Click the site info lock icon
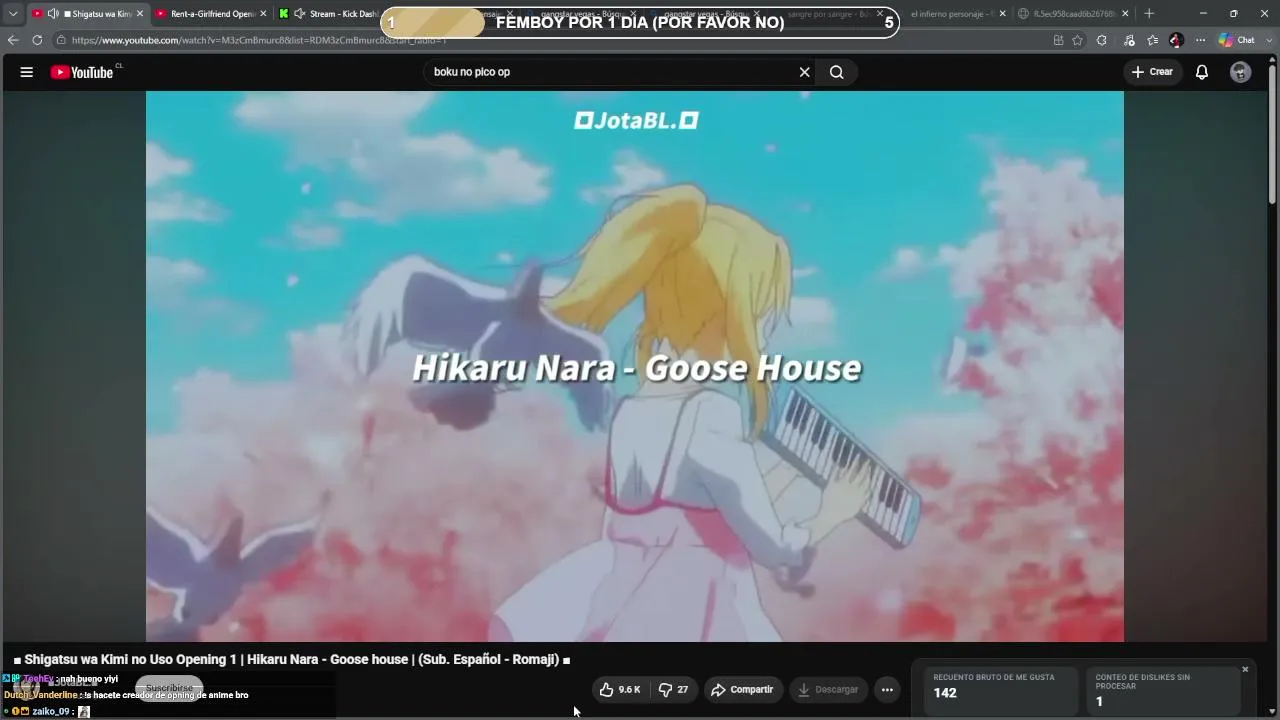 61,40
